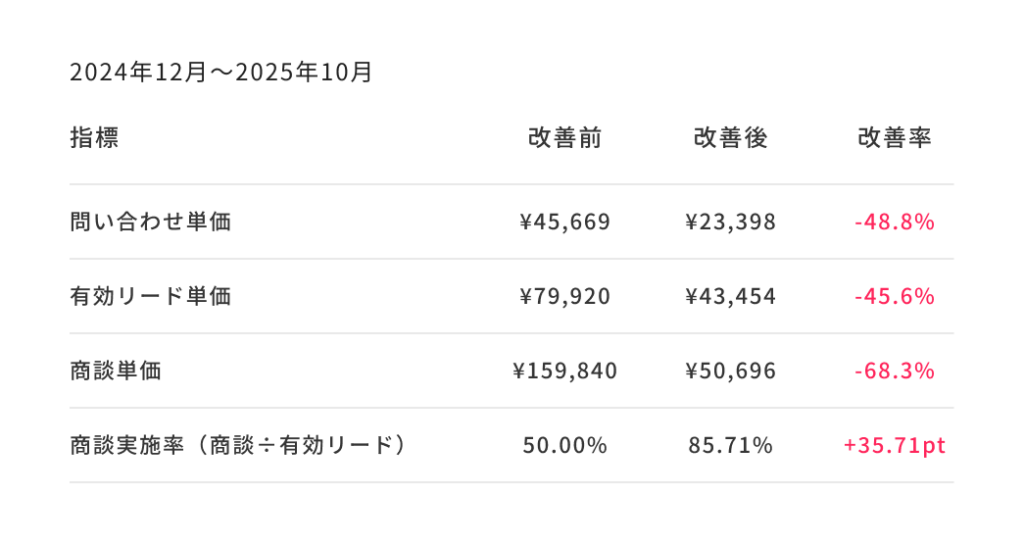Select the -68.3% improvement rate

[x=895, y=371]
